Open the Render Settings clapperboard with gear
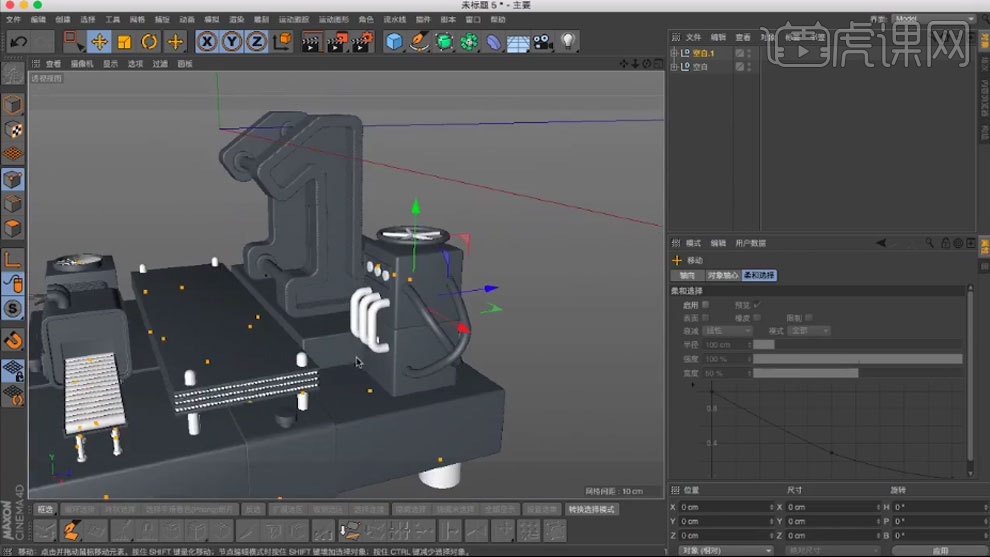990x557 pixels. [362, 41]
